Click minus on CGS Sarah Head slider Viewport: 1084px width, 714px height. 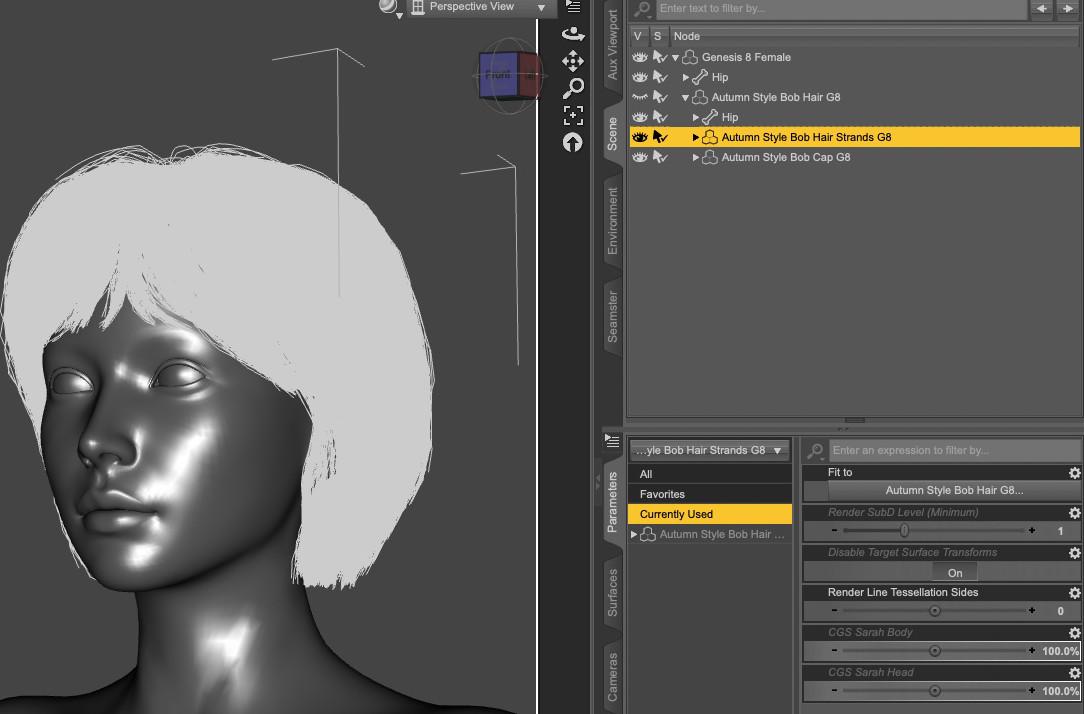click(x=834, y=690)
